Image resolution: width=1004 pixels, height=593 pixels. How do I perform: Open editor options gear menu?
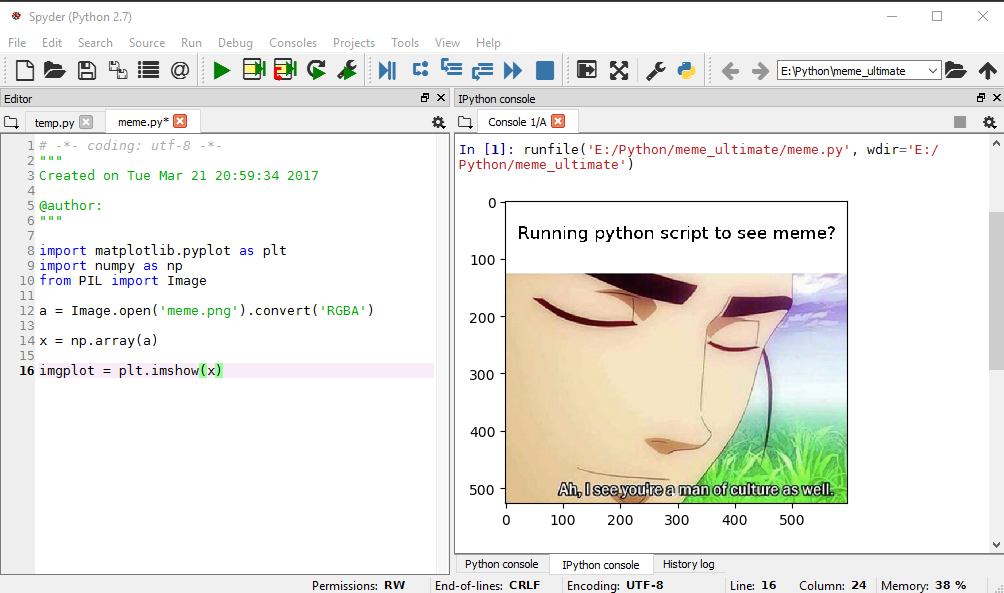[x=439, y=122]
